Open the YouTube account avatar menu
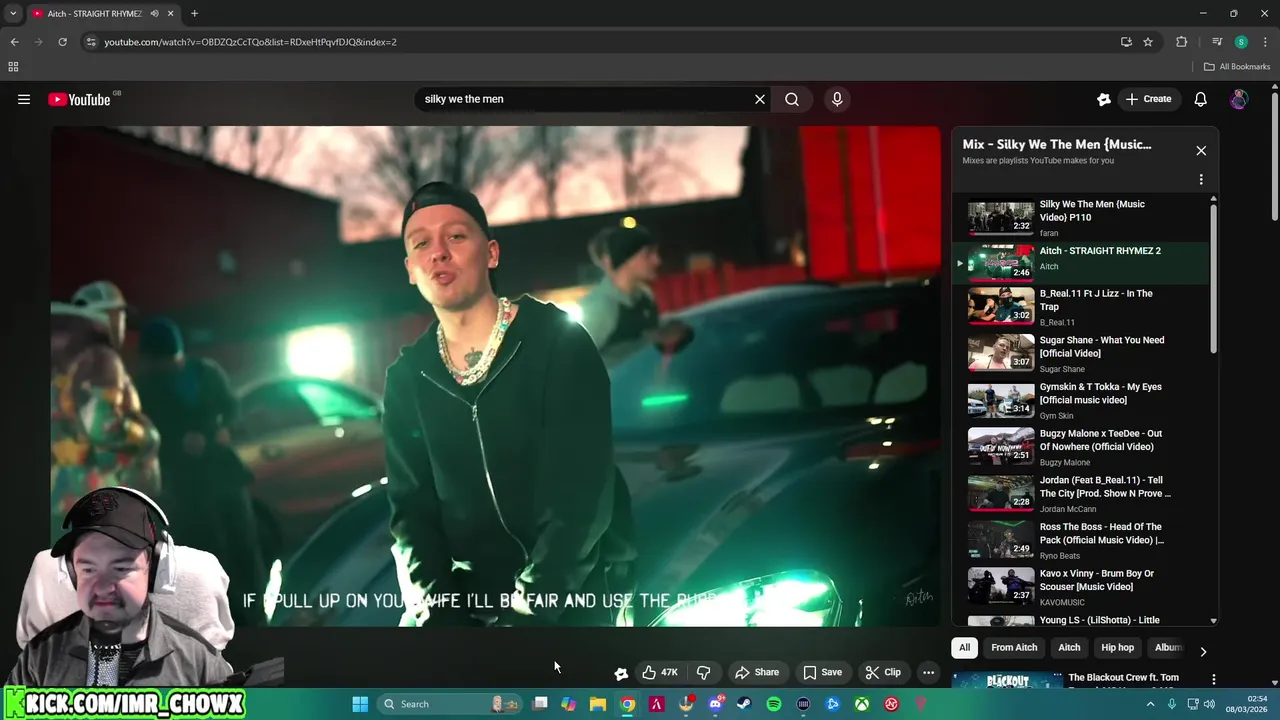This screenshot has width=1280, height=720. (x=1239, y=99)
